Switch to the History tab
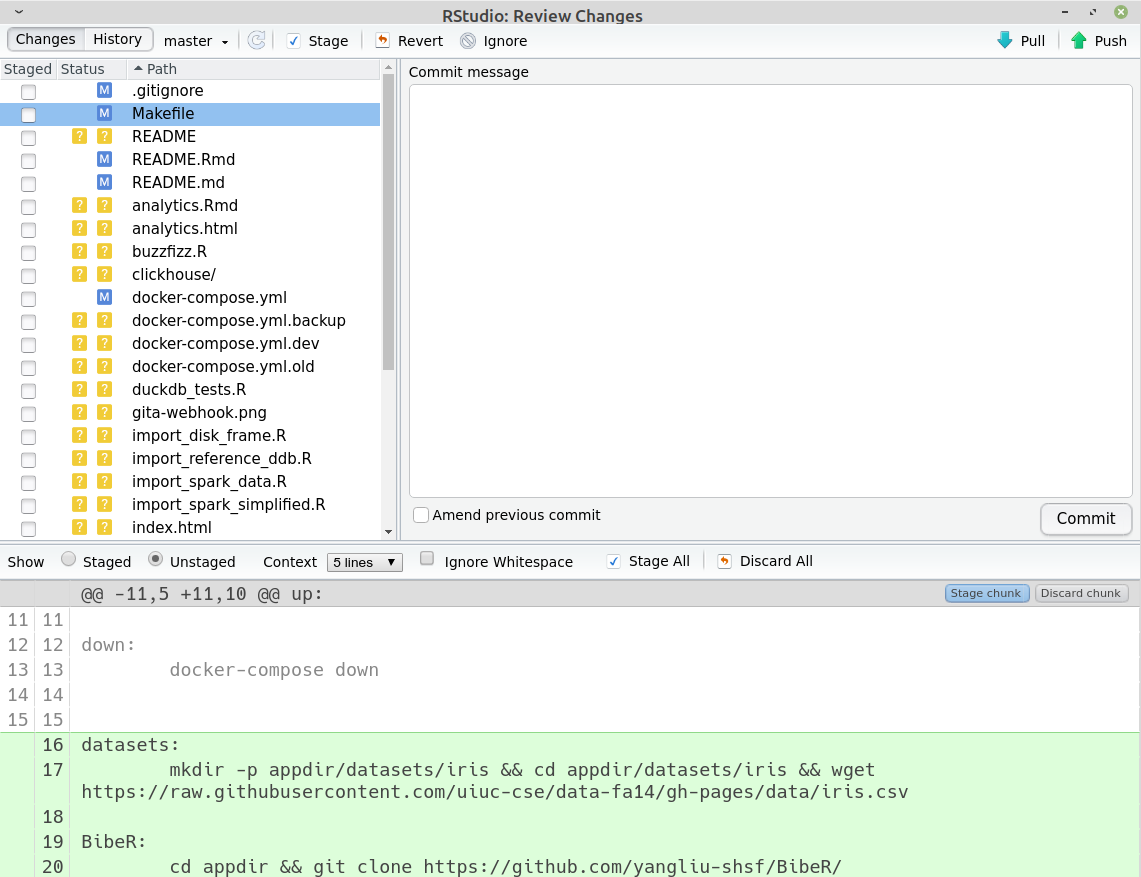Screen dimensions: 1141x877 pos(117,39)
